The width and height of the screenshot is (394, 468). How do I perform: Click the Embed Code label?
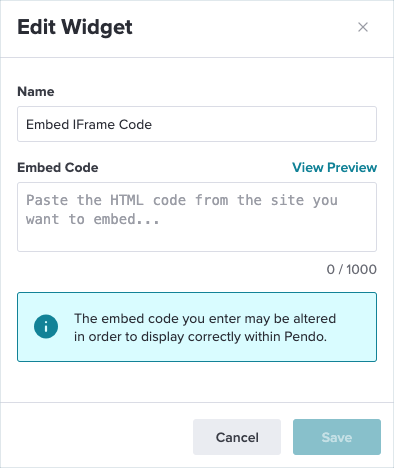(58, 167)
